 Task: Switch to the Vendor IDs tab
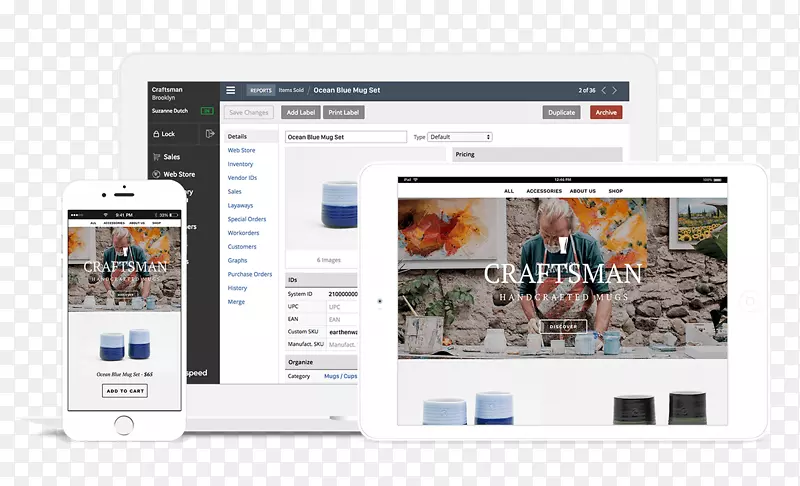[242, 178]
